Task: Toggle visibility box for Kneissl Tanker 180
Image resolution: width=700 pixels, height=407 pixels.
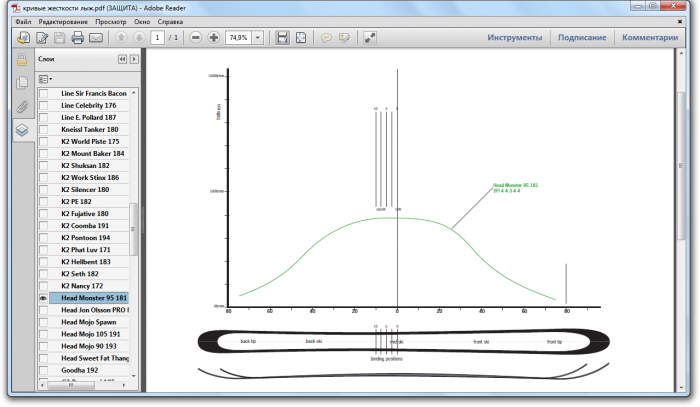Action: pos(43,130)
